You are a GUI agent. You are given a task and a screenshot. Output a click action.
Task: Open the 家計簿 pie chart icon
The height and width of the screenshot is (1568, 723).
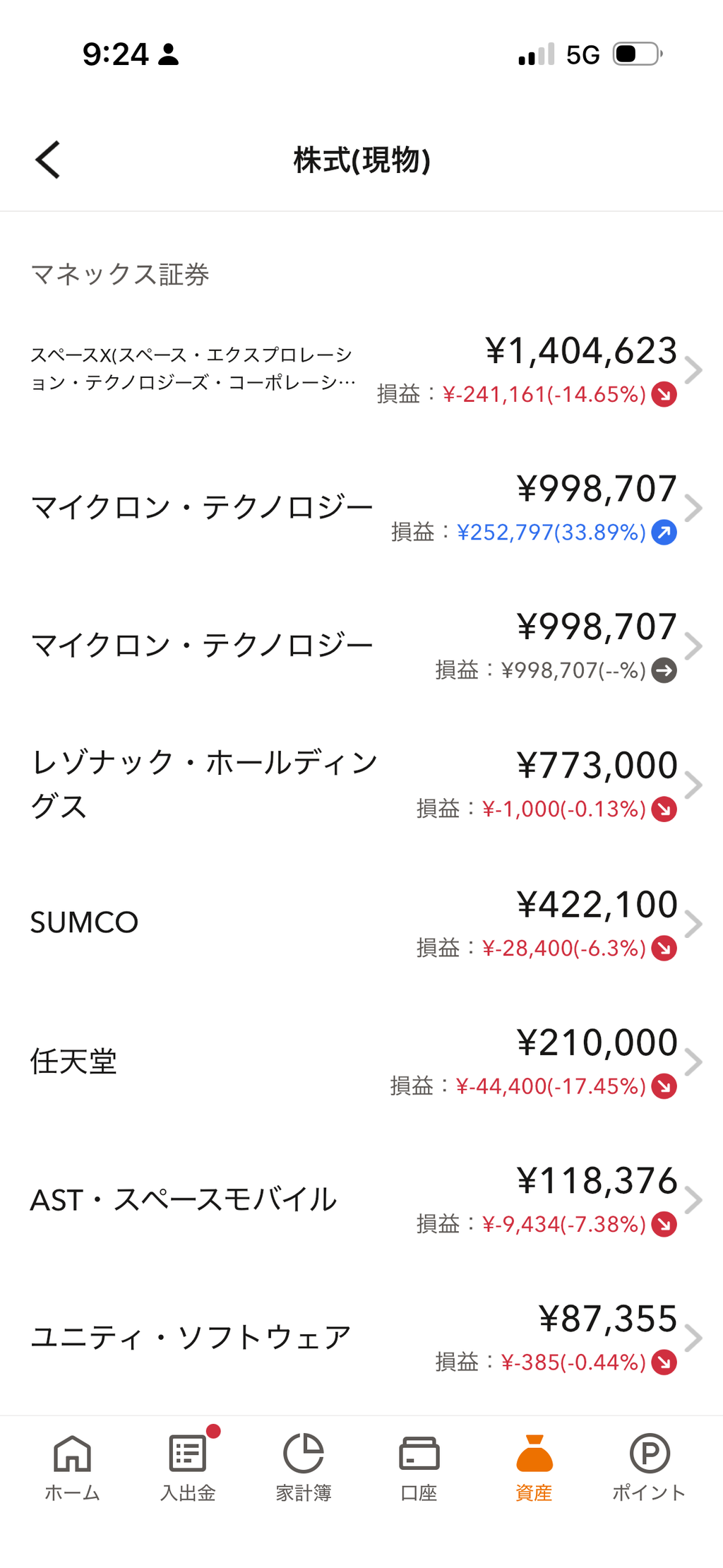click(303, 1454)
